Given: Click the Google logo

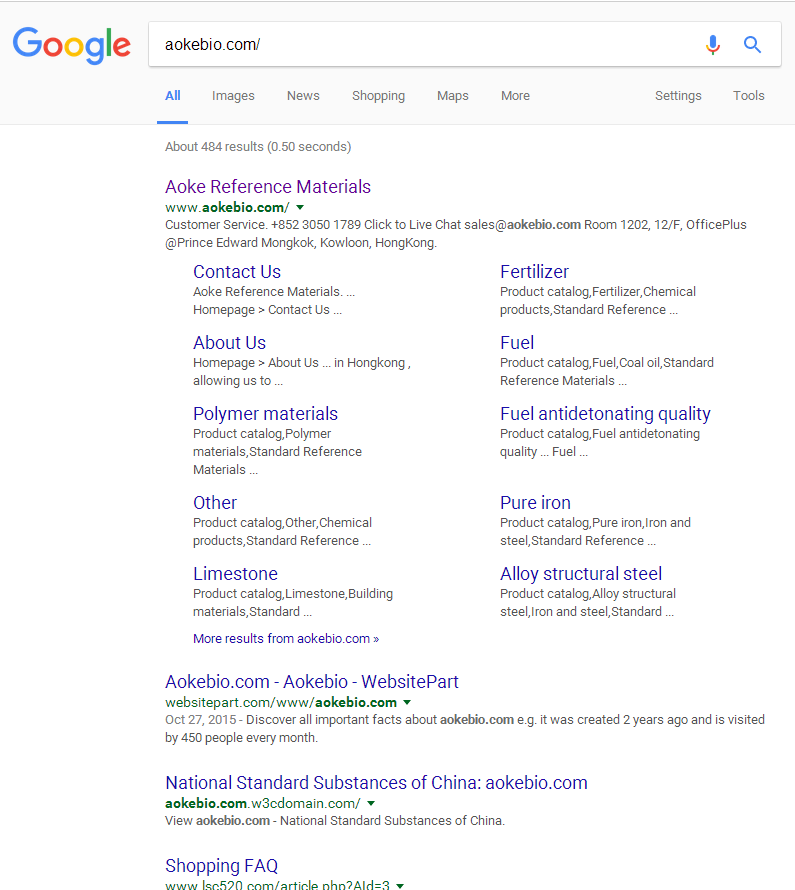Looking at the screenshot, I should [71, 45].
